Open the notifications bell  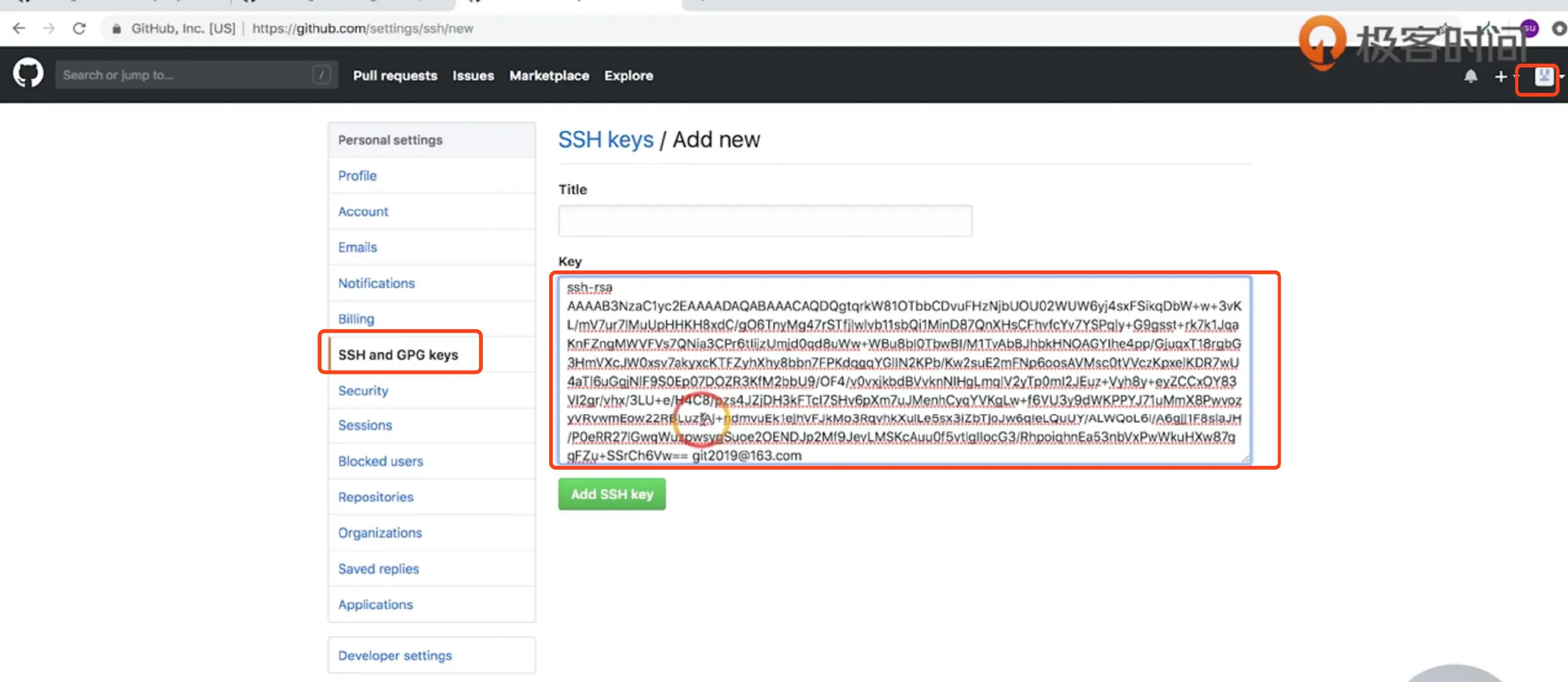tap(1471, 76)
